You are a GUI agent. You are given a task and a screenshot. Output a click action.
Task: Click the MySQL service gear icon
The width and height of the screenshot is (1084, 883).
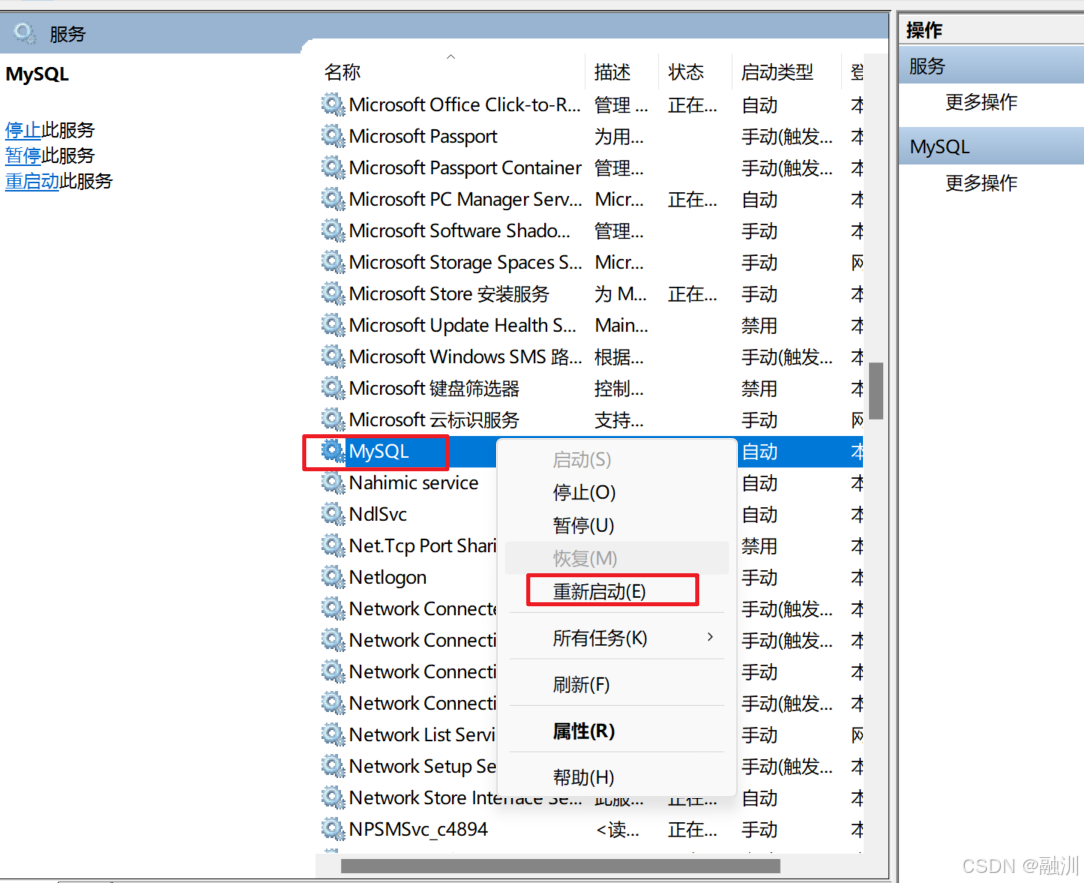[x=331, y=451]
